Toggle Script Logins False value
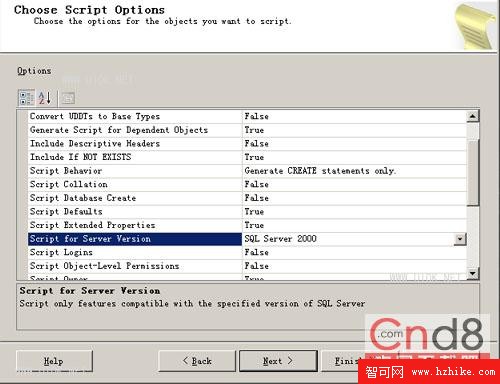The width and height of the screenshot is (500, 384). [x=354, y=252]
